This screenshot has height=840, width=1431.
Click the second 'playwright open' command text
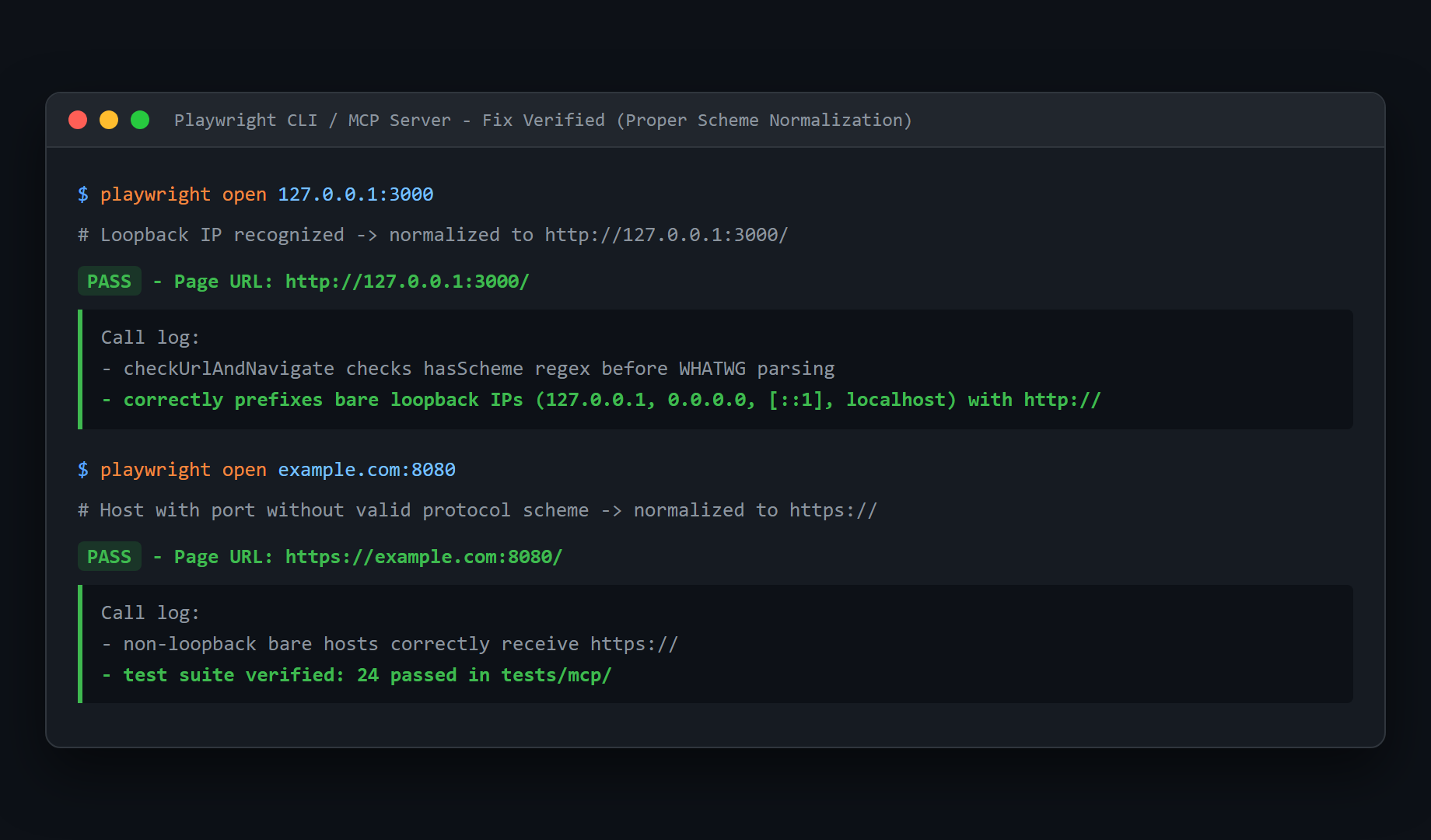tap(184, 470)
